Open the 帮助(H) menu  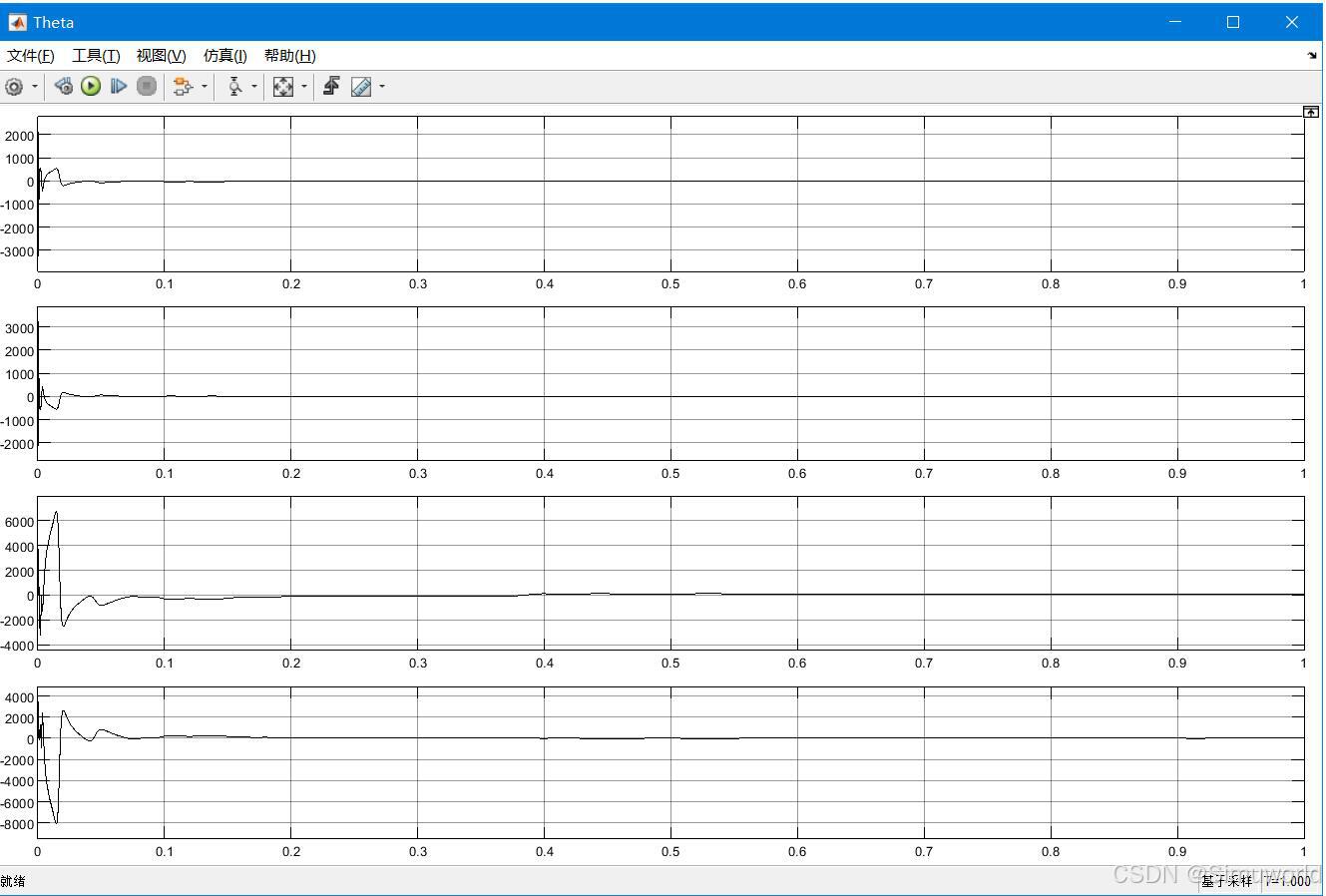click(x=289, y=56)
